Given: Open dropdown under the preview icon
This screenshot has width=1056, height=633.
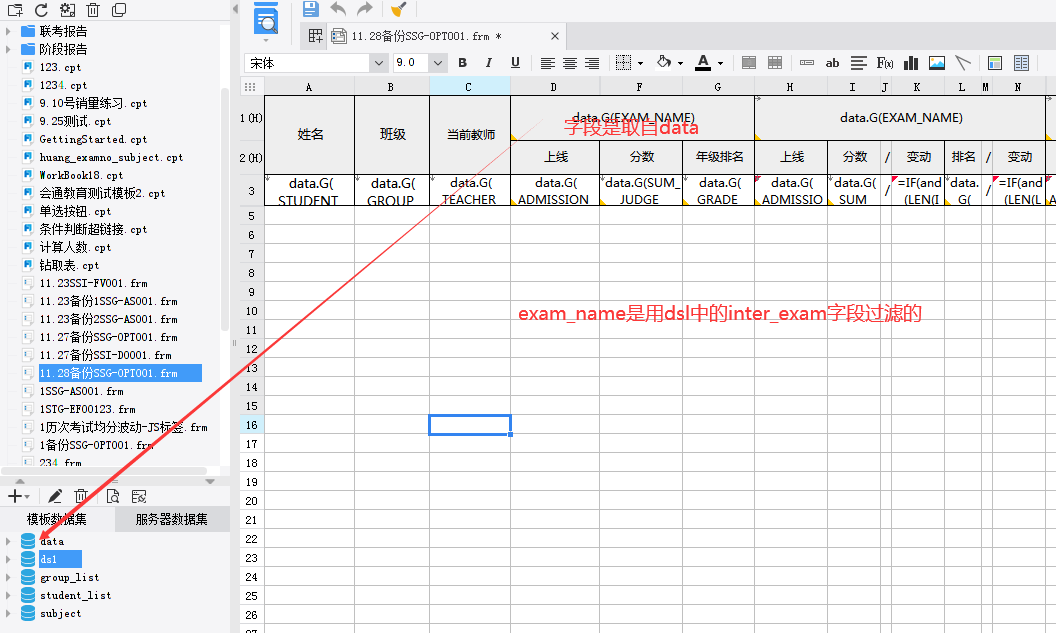Looking at the screenshot, I should click(x=266, y=40).
